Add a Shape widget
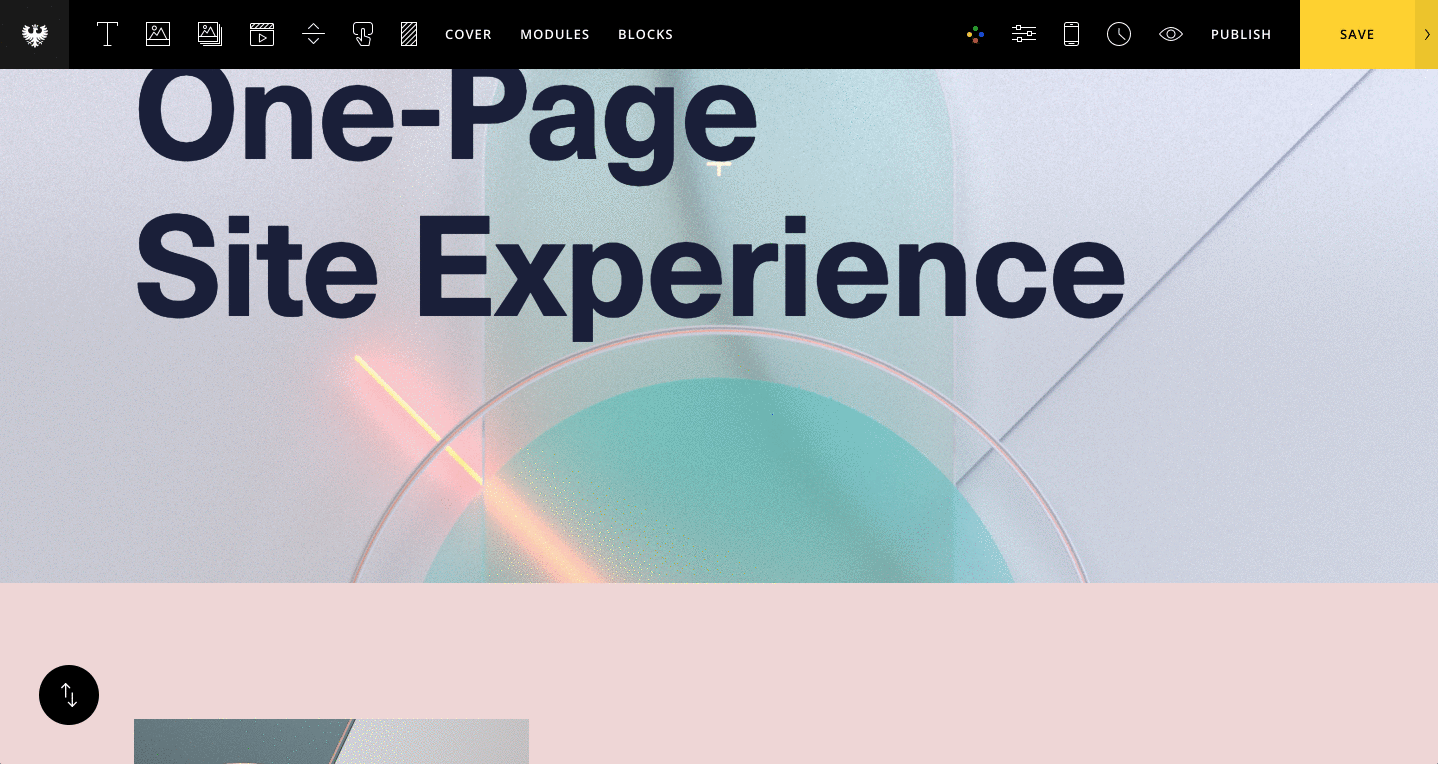Image resolution: width=1438 pixels, height=764 pixels. tap(408, 34)
